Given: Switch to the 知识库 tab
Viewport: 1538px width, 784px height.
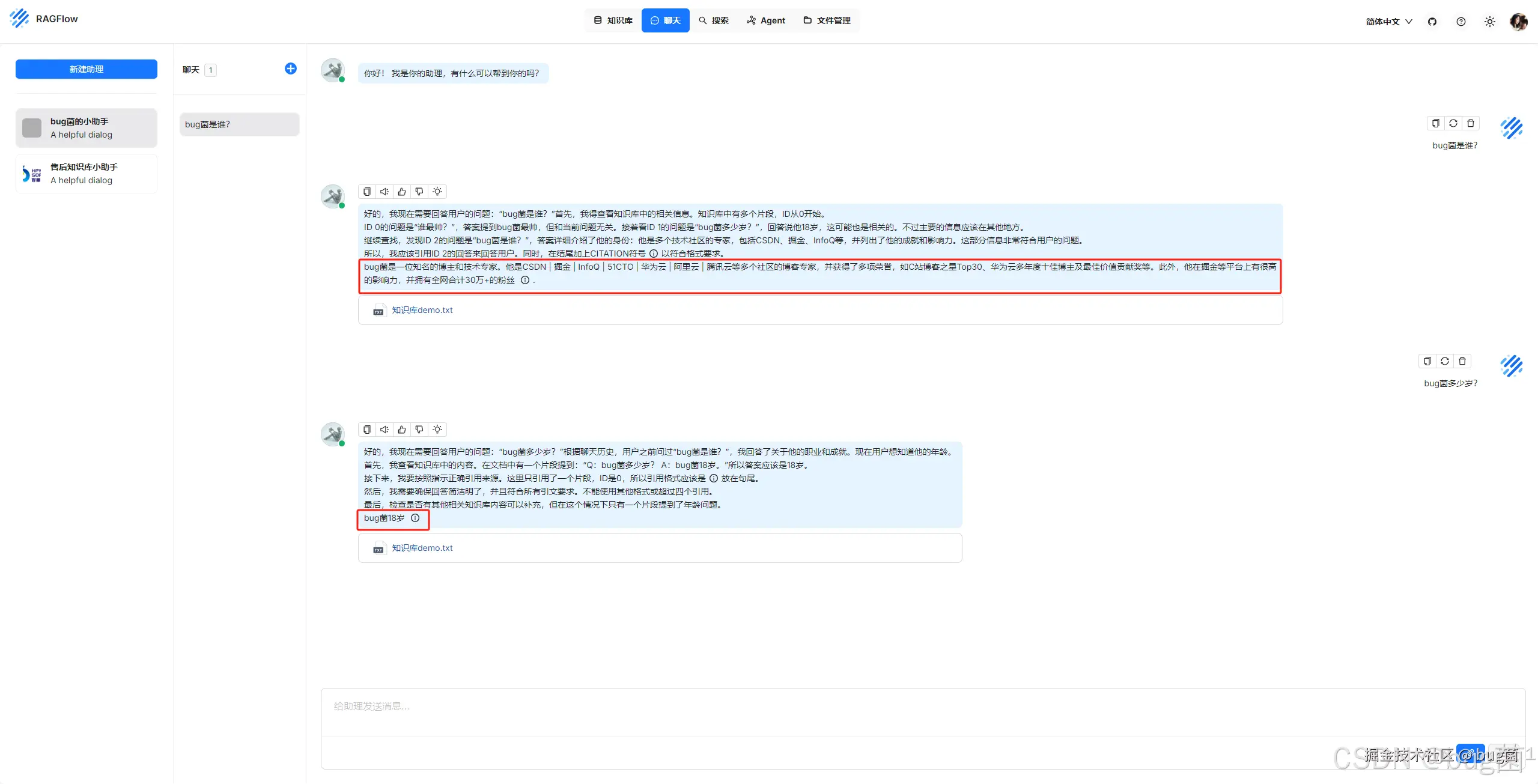Looking at the screenshot, I should pos(613,20).
